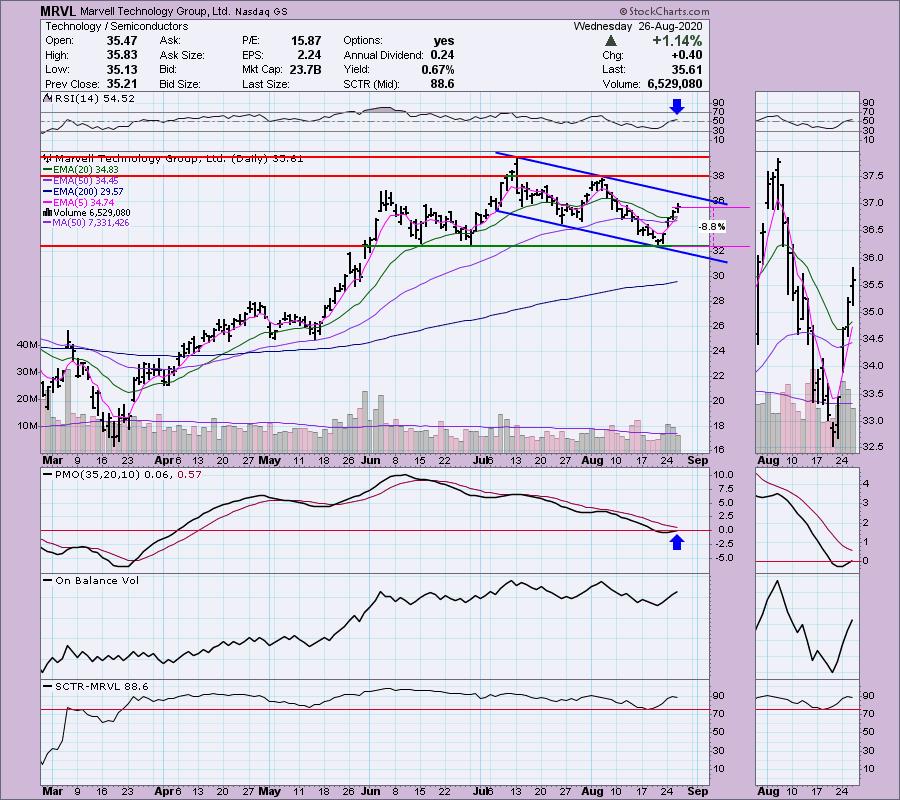Select the Low value 35.13

pyautogui.click(x=122, y=69)
